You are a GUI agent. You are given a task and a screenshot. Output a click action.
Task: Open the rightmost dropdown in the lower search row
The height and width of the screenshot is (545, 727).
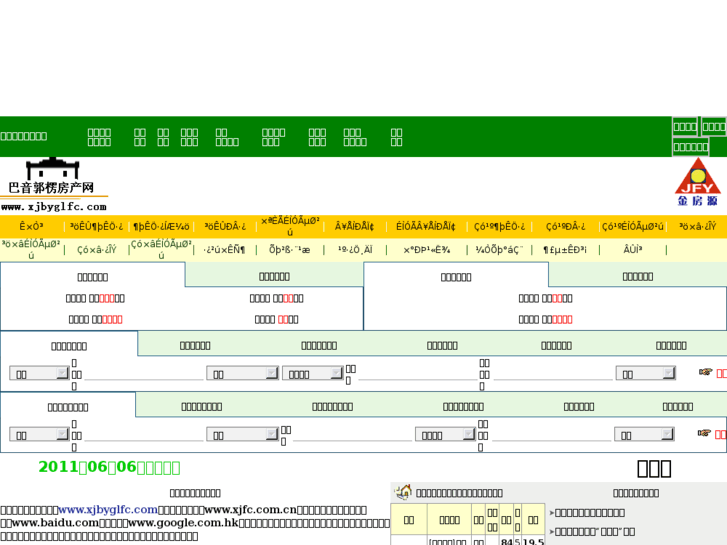click(644, 435)
